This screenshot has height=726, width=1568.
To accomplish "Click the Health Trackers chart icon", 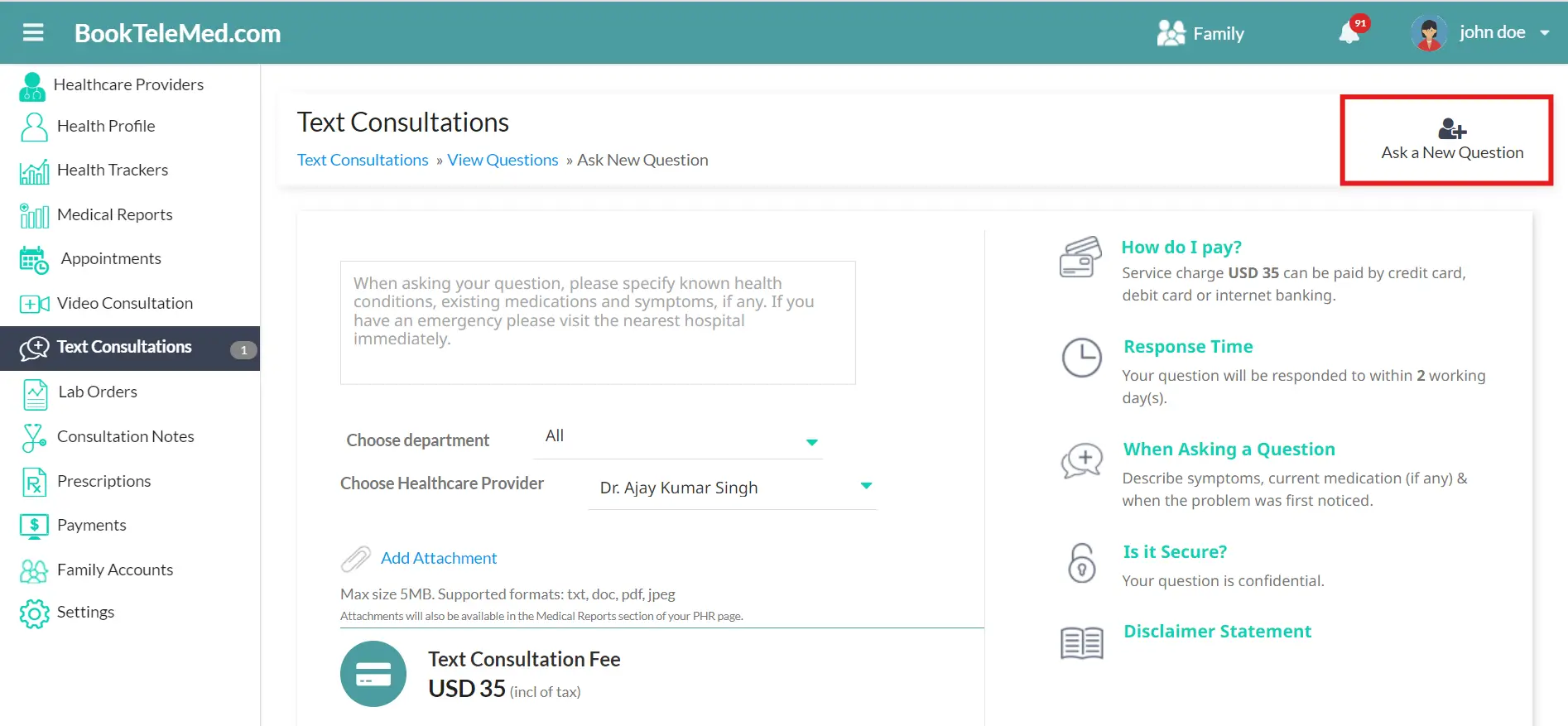I will click(34, 171).
